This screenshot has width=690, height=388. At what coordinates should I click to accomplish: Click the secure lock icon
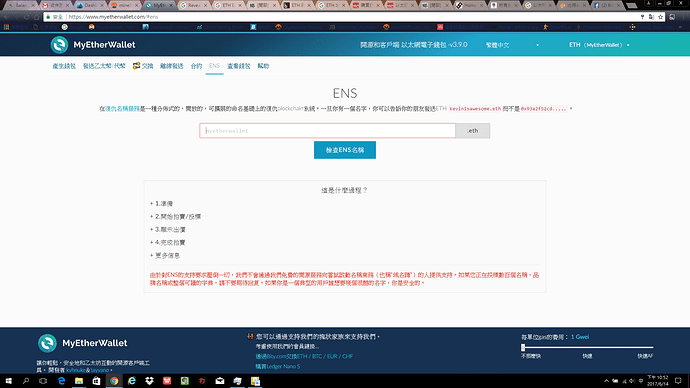pos(48,17)
